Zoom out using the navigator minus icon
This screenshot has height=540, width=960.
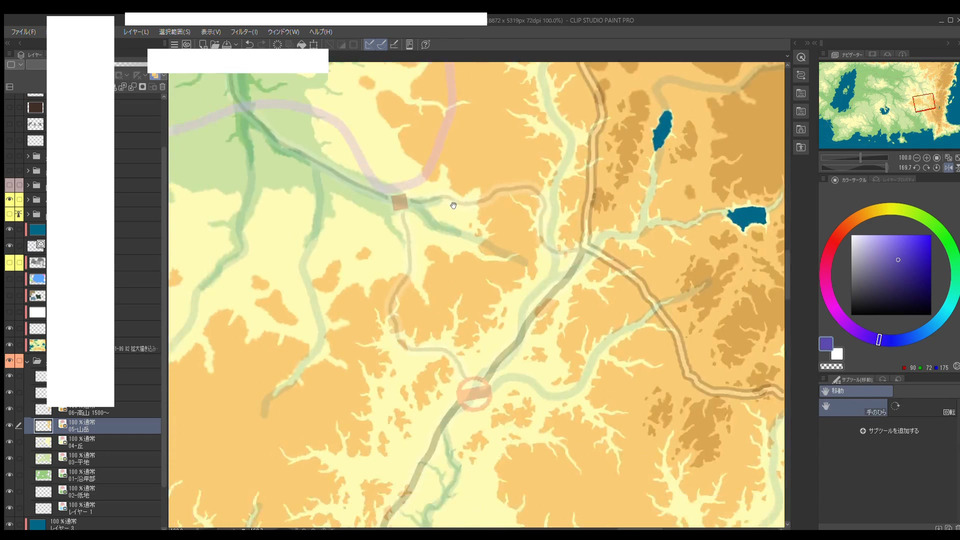click(x=917, y=158)
